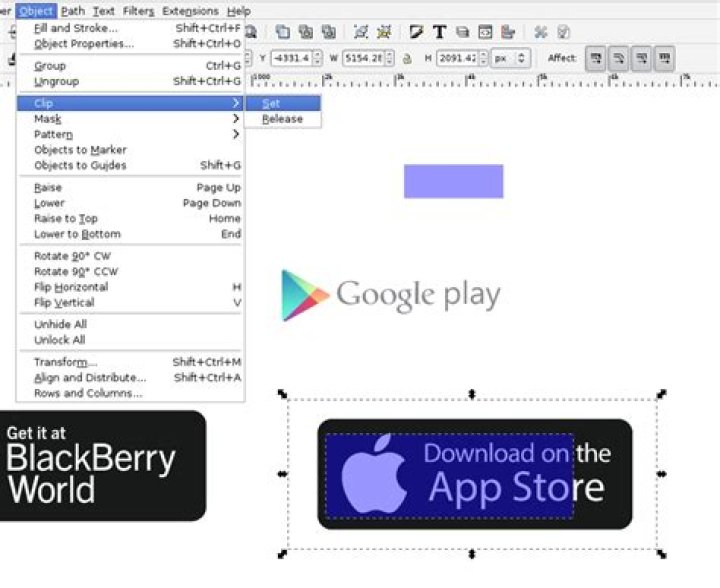Select Flip Vertical
The height and width of the screenshot is (588, 720).
[129, 302]
